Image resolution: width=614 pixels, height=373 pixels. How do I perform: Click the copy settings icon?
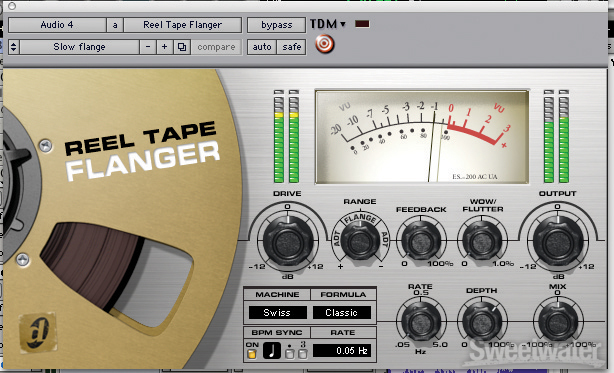[182, 47]
